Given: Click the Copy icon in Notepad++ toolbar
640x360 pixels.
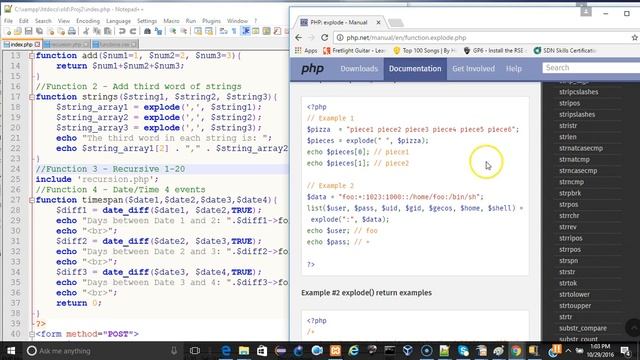Looking at the screenshot, I should pyautogui.click(x=97, y=31).
